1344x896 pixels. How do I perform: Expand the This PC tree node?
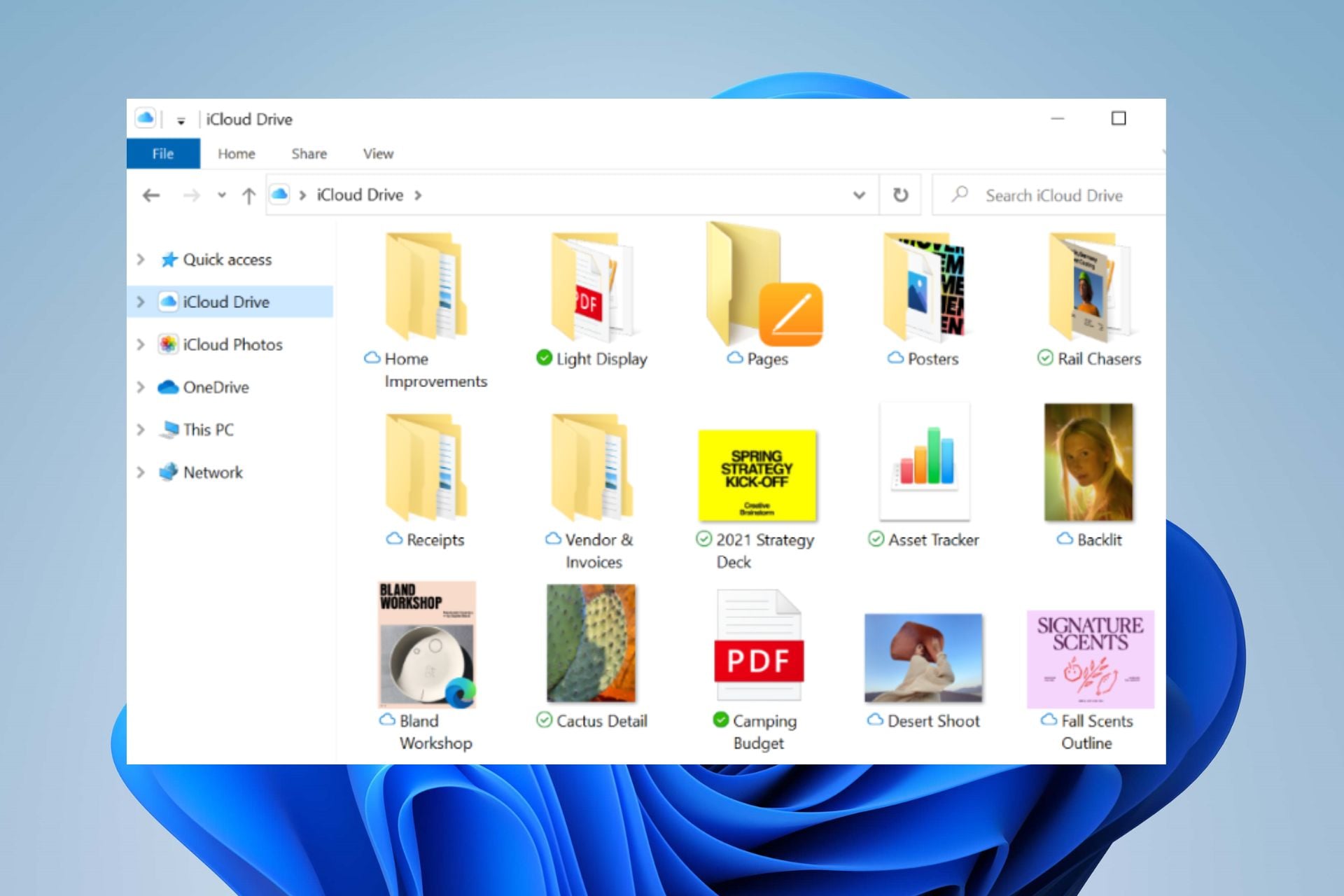tap(141, 430)
